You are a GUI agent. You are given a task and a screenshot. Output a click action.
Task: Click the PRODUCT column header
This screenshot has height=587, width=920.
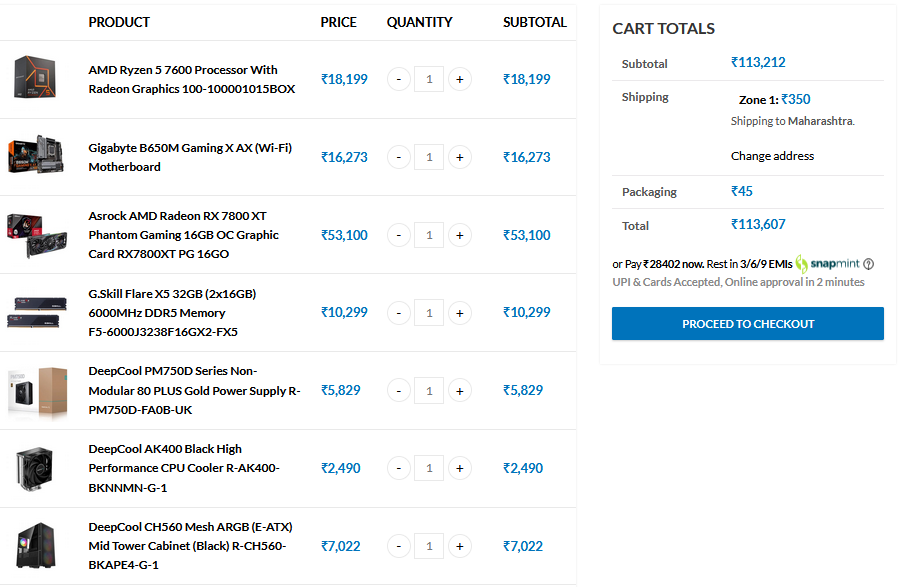coord(119,22)
